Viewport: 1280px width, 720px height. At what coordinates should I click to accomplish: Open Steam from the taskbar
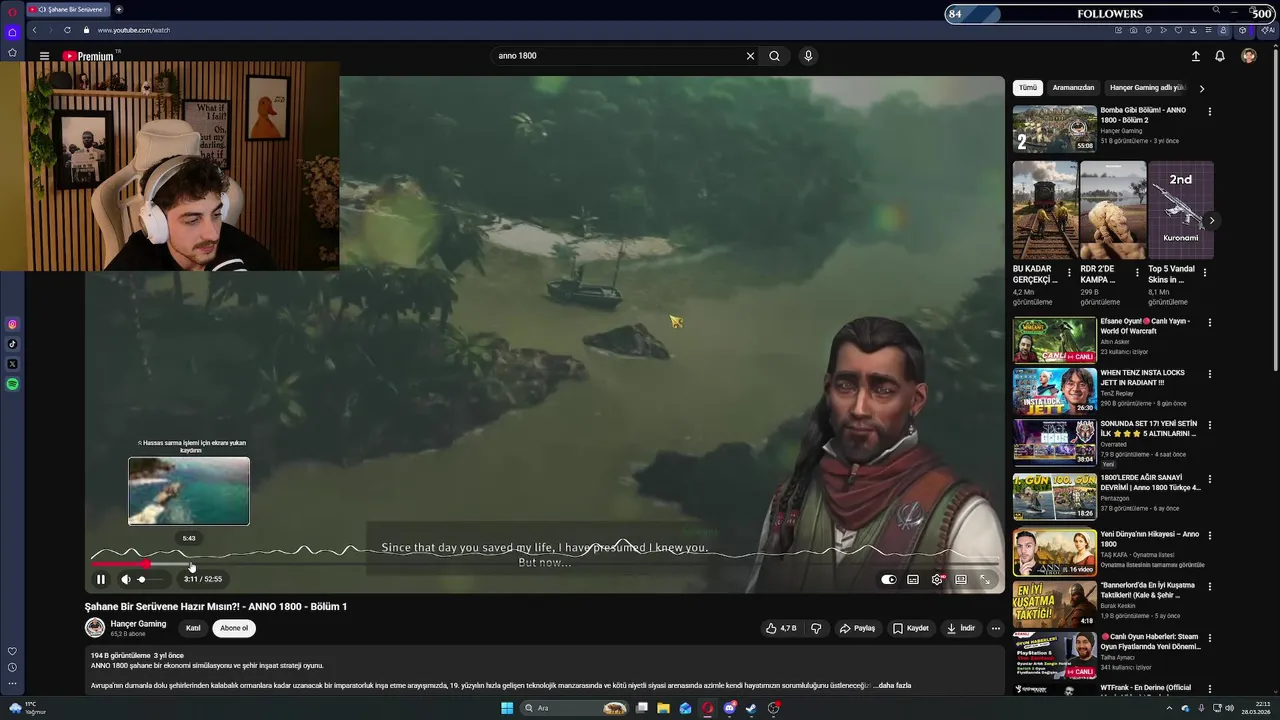[751, 708]
